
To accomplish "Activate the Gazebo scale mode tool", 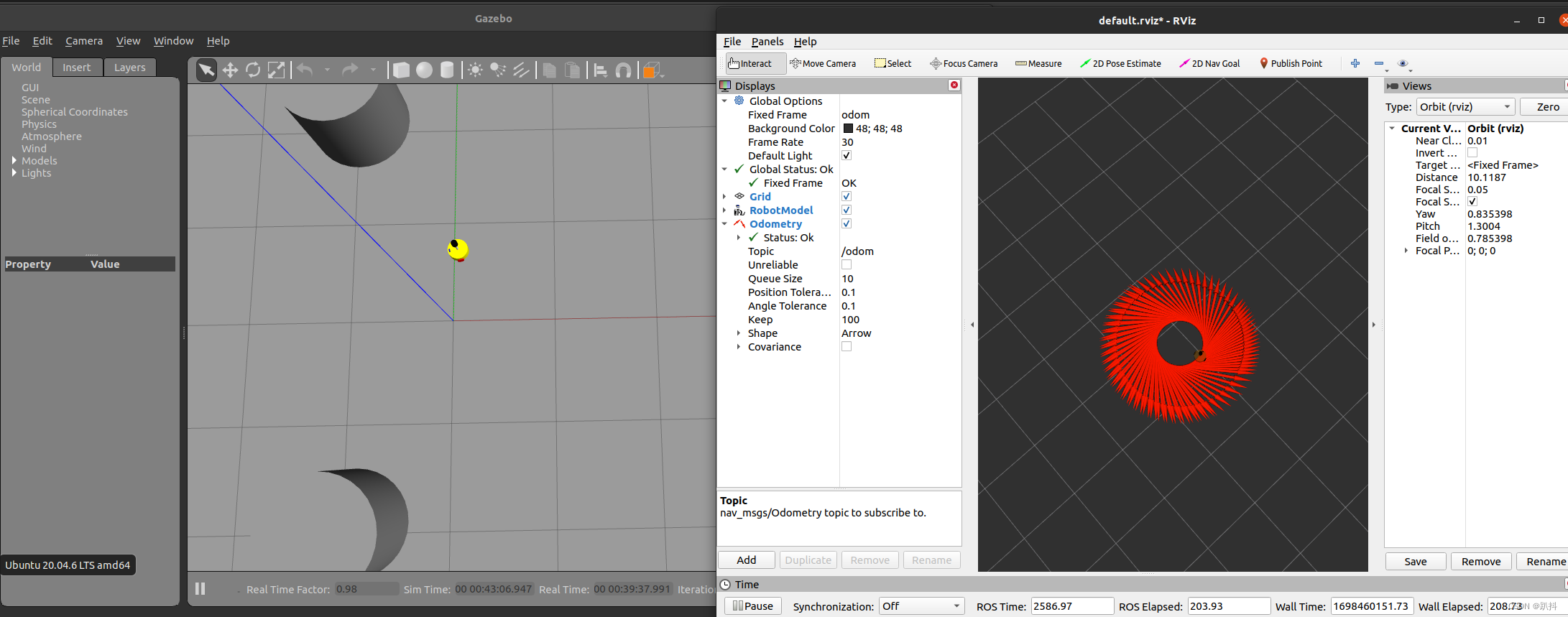I will [x=276, y=70].
